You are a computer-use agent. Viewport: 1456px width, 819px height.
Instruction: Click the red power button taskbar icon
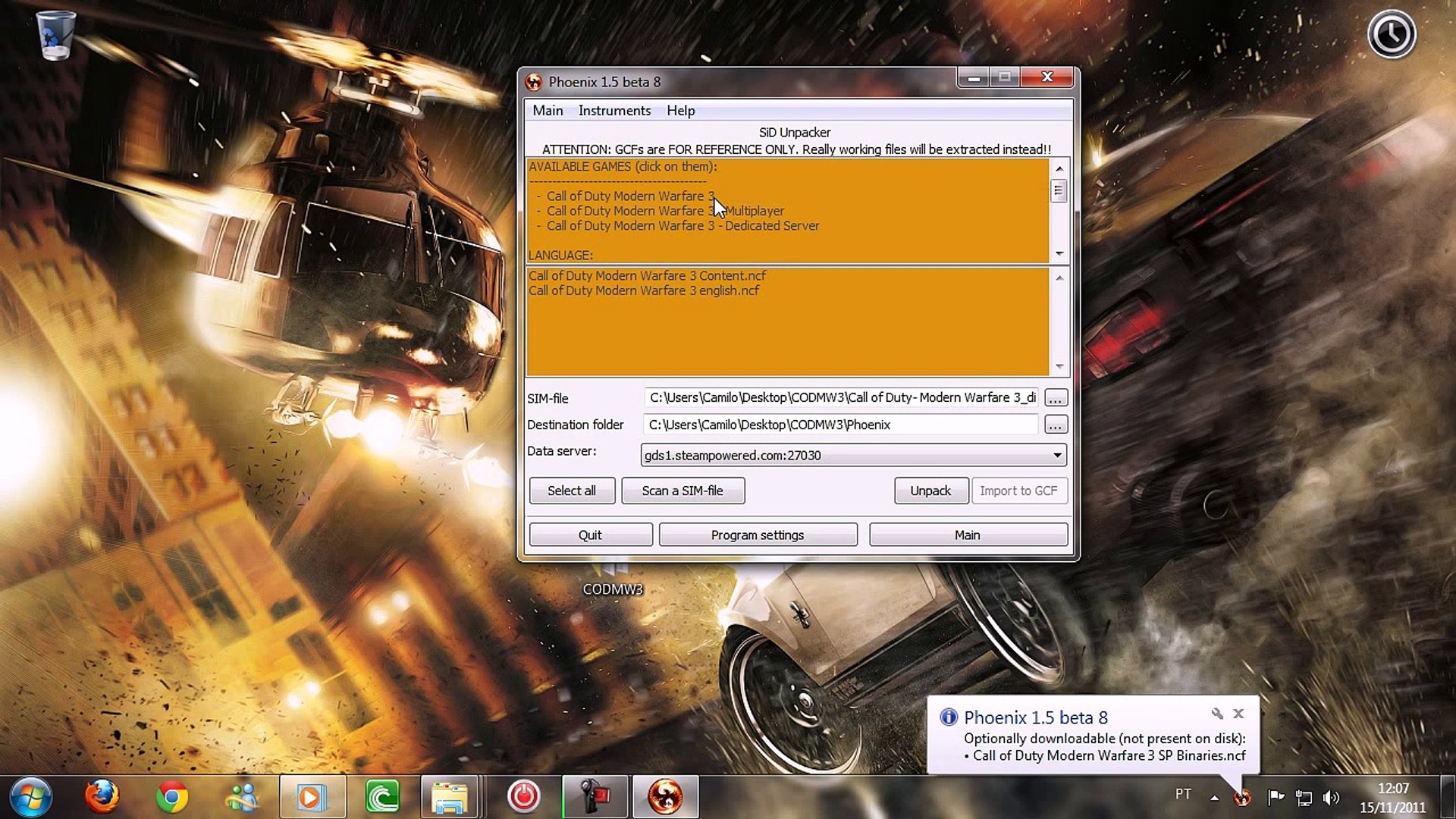pyautogui.click(x=523, y=797)
